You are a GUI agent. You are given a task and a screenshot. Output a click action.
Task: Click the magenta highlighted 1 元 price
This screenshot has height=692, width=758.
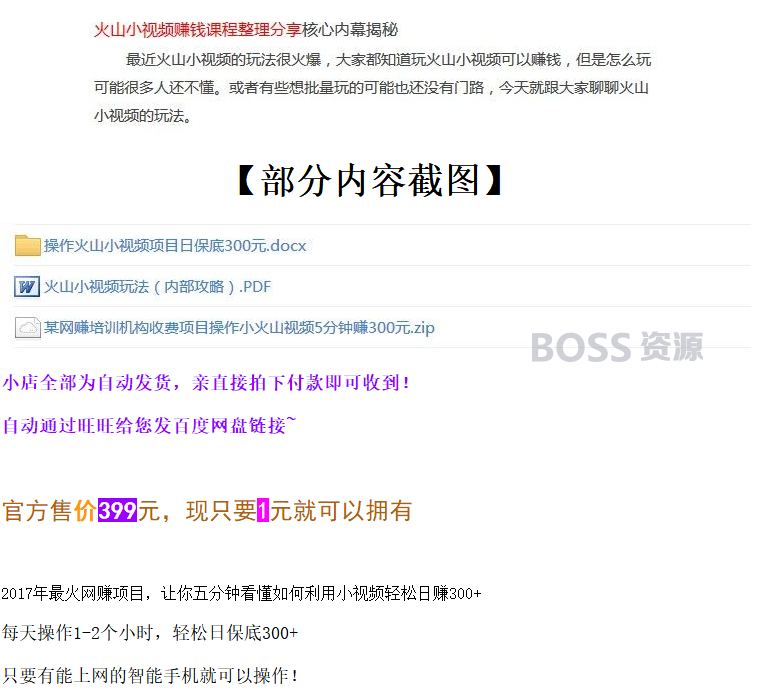pyautogui.click(x=263, y=511)
